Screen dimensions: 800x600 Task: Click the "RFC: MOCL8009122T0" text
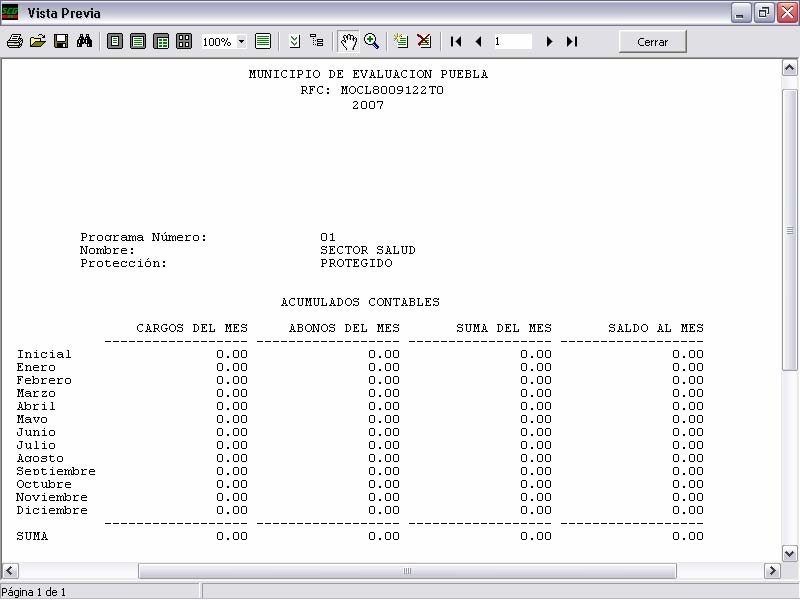(372, 90)
